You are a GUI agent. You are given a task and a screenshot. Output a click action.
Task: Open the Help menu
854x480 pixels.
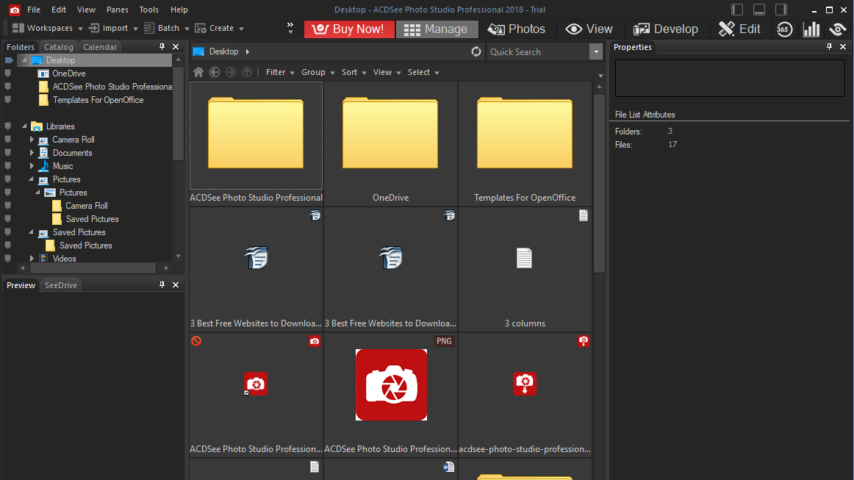point(179,10)
